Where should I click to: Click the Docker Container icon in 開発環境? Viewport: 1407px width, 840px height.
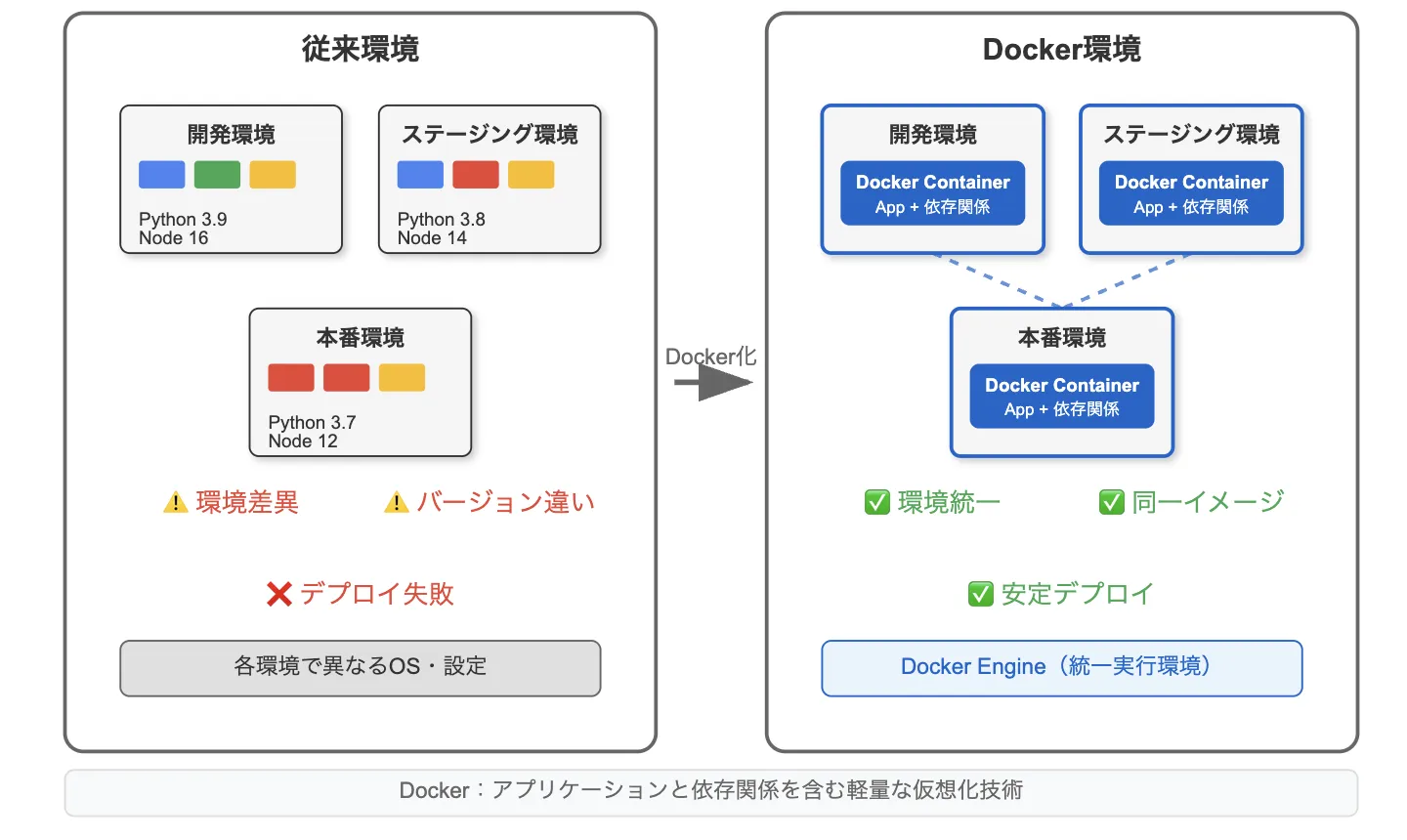[932, 193]
